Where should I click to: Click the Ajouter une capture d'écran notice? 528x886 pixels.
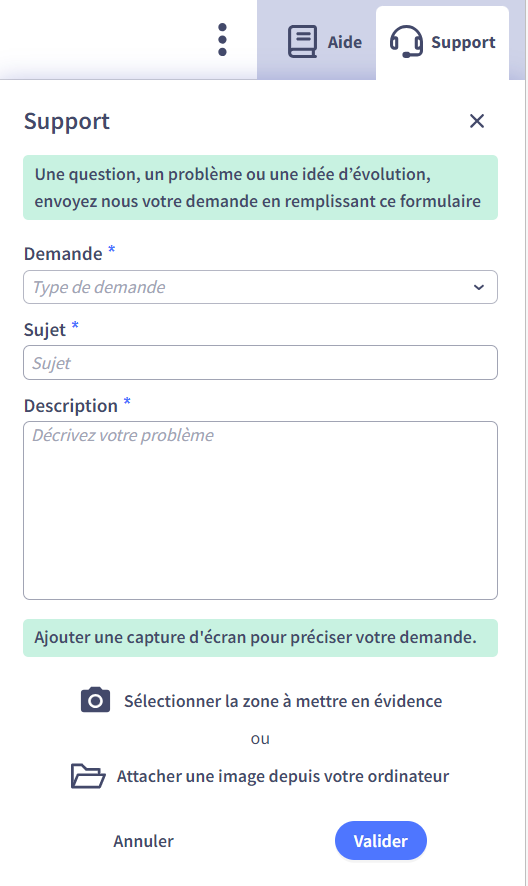point(261,638)
